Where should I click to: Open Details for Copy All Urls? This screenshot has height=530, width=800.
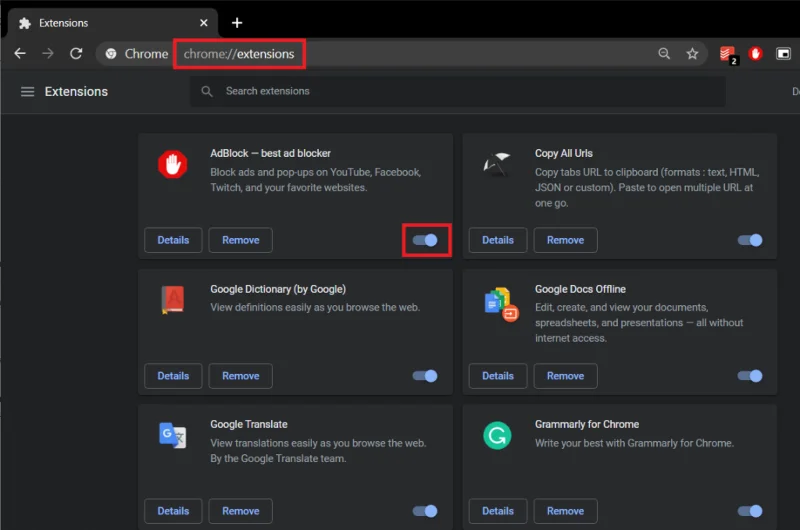[498, 240]
